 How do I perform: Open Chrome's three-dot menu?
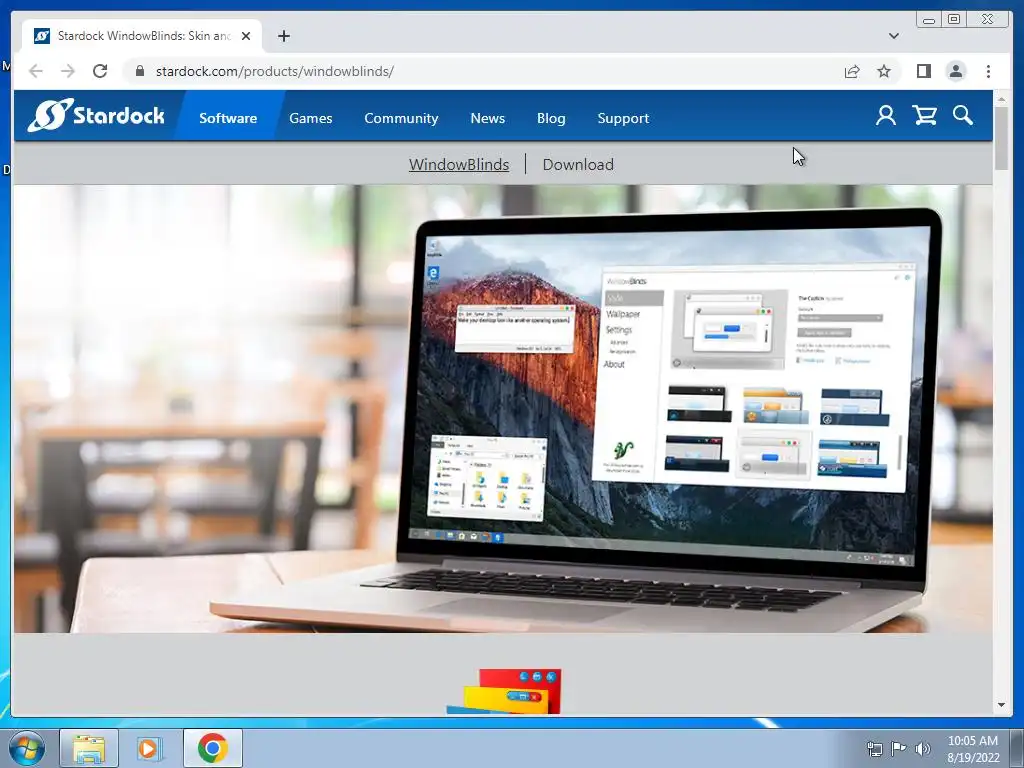pos(988,71)
